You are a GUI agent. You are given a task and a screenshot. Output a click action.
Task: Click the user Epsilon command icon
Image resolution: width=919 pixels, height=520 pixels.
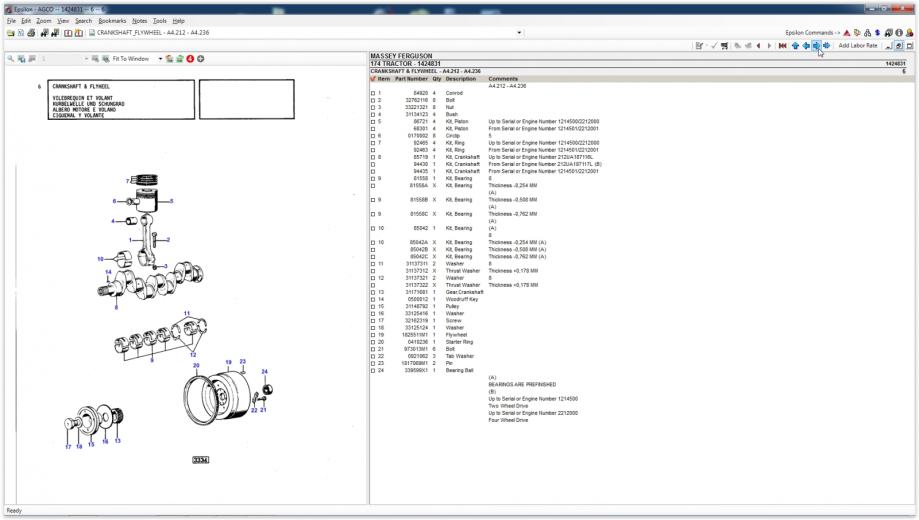point(909,33)
